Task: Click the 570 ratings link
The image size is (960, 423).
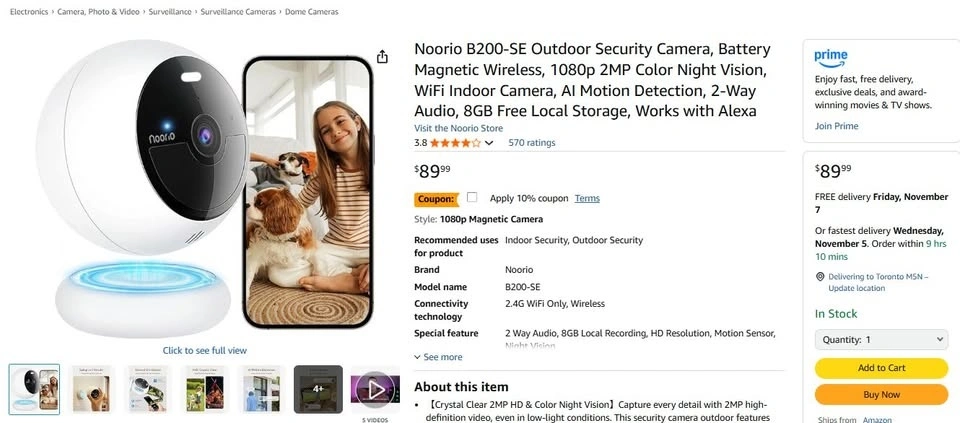Action: (x=532, y=143)
